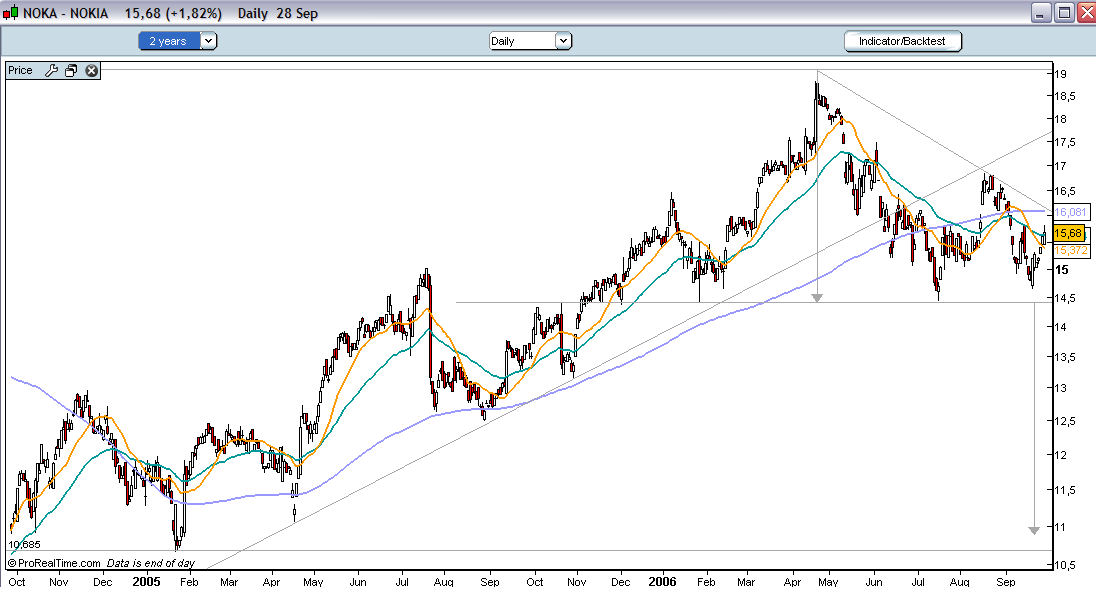Viewport: 1098px width, 598px height.
Task: Select the 2 years period field
Action: coord(169,41)
